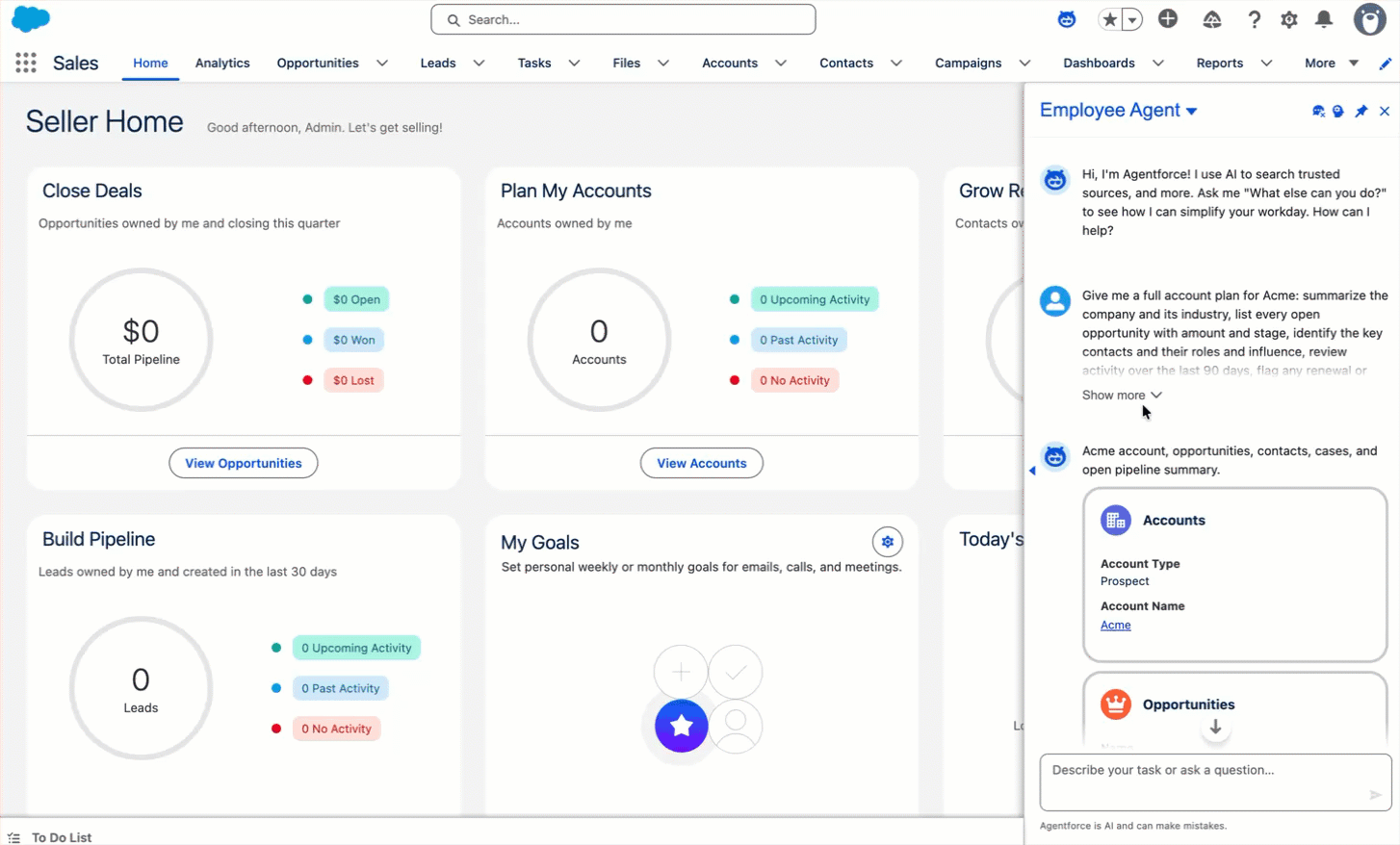Open the Setup gear menu
1400x845 pixels.
[x=1289, y=19]
